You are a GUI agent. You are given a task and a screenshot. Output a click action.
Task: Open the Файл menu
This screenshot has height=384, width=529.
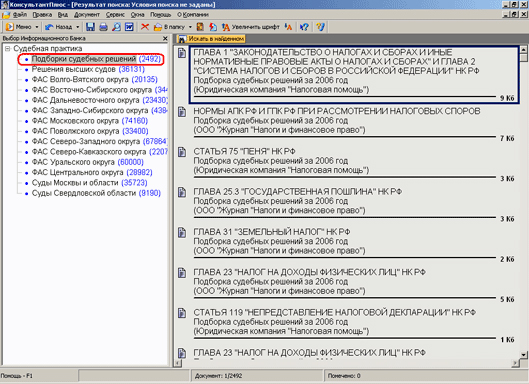coord(20,15)
